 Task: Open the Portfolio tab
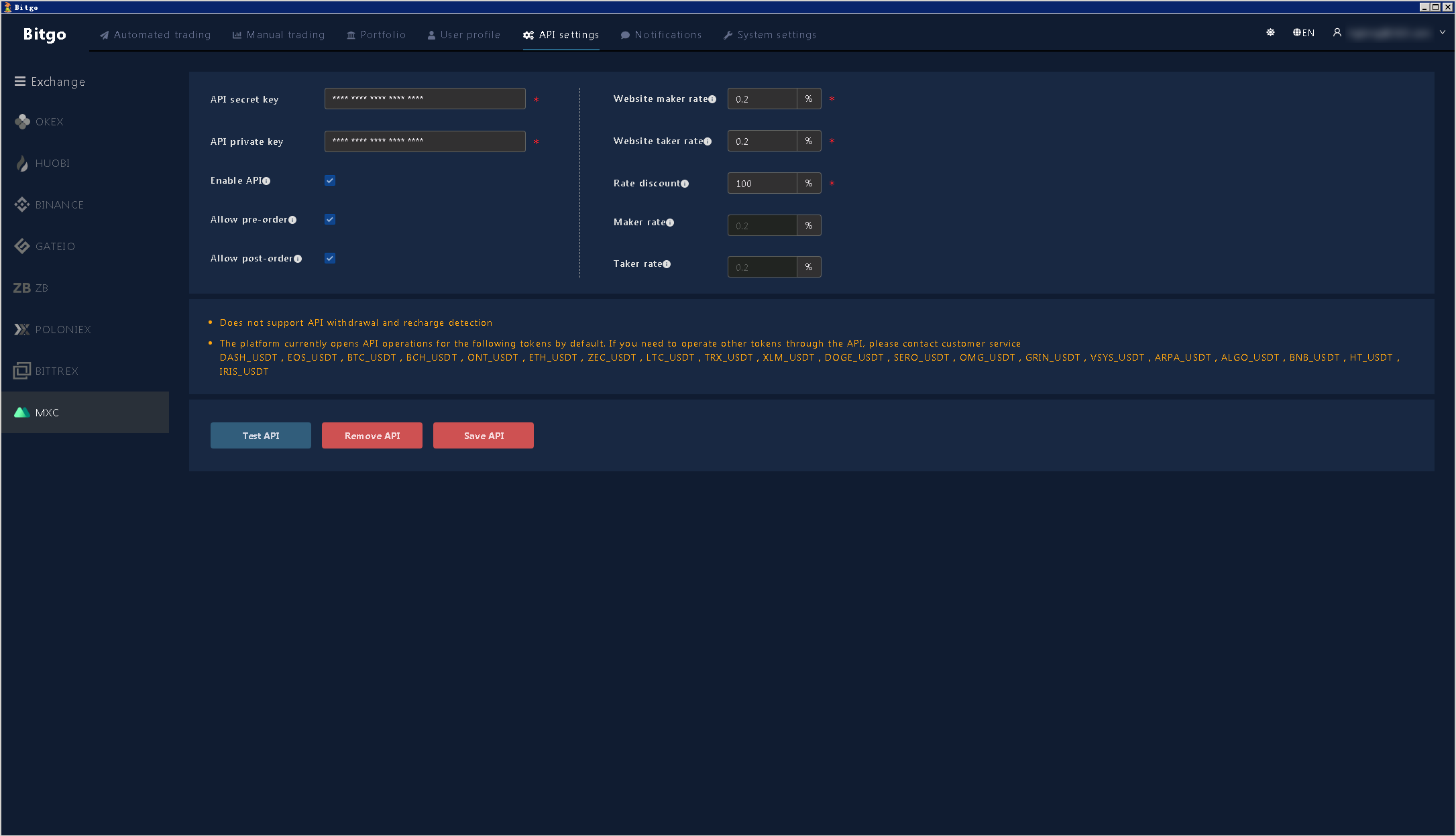376,35
